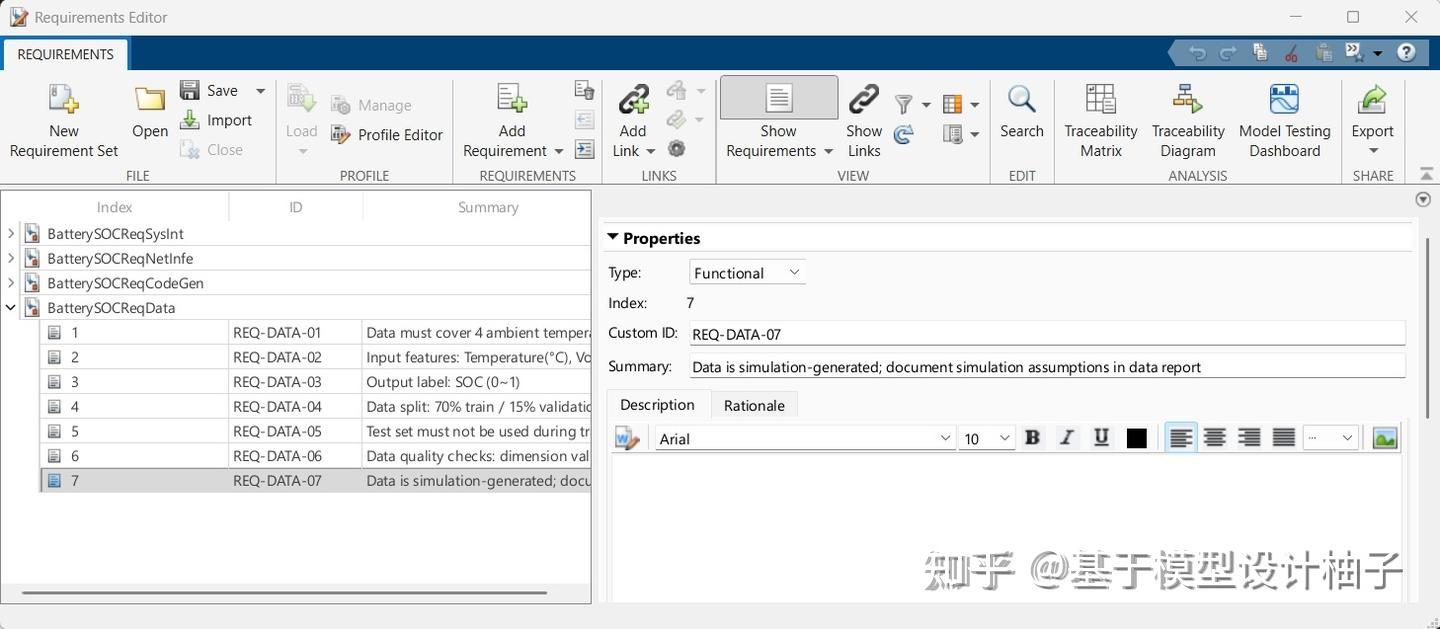
Task: Click Copy icon in quick access toolbar
Action: click(x=1260, y=53)
